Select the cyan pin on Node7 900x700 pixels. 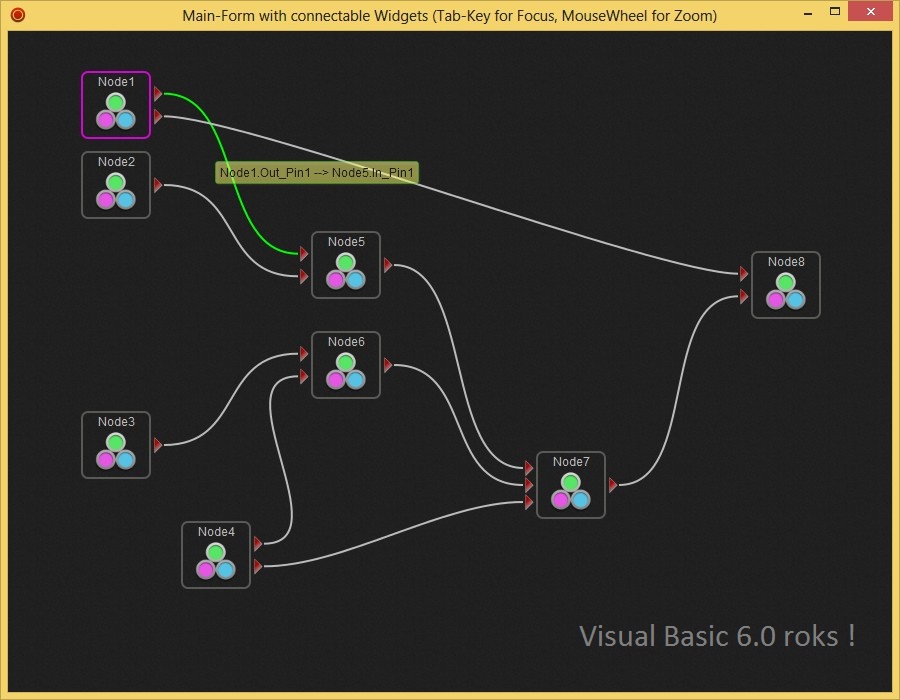581,500
